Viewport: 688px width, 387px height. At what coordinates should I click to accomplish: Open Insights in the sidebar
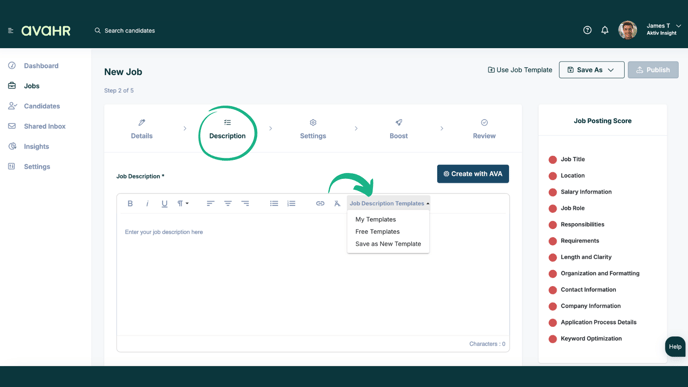click(x=36, y=147)
